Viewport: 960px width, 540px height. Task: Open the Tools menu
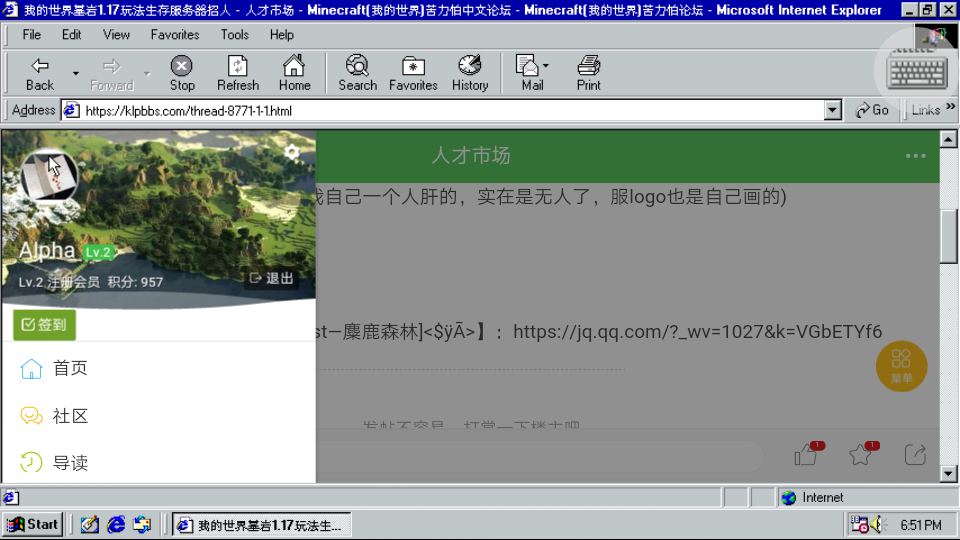(x=234, y=35)
